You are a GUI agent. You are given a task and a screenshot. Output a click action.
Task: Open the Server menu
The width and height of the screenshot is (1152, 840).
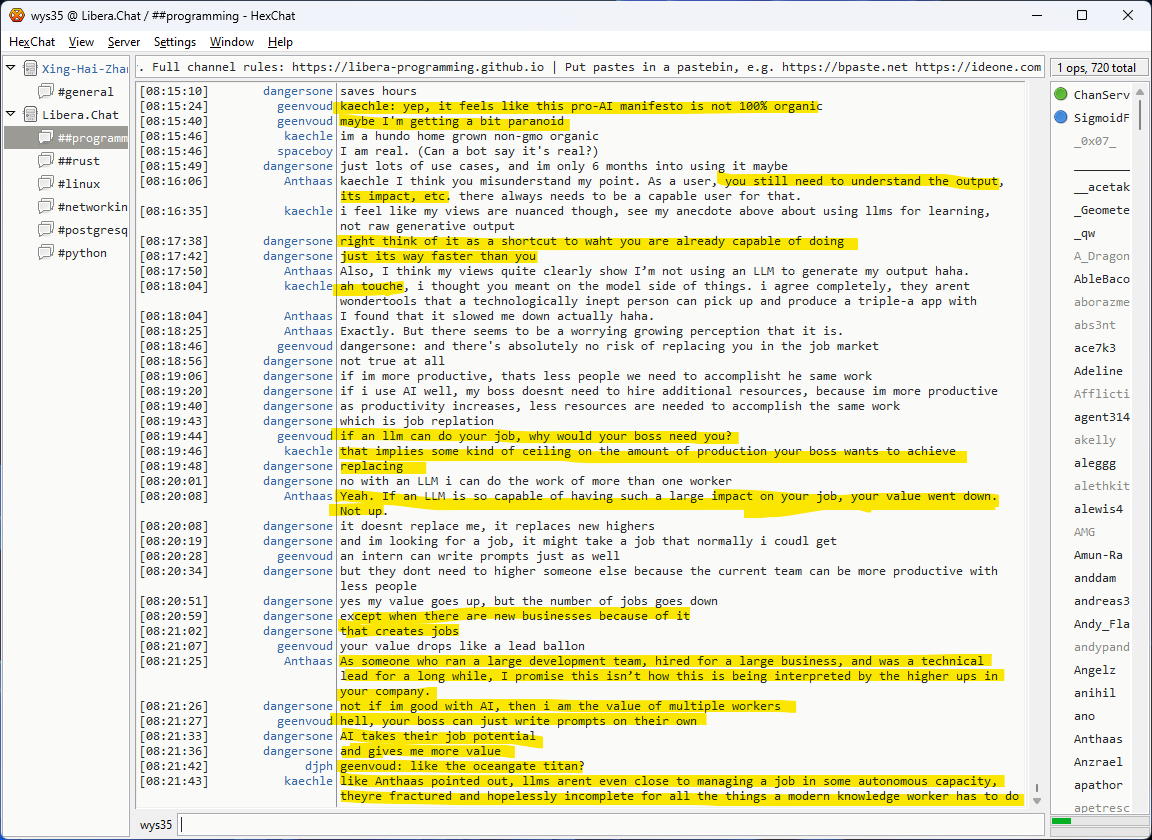124,42
